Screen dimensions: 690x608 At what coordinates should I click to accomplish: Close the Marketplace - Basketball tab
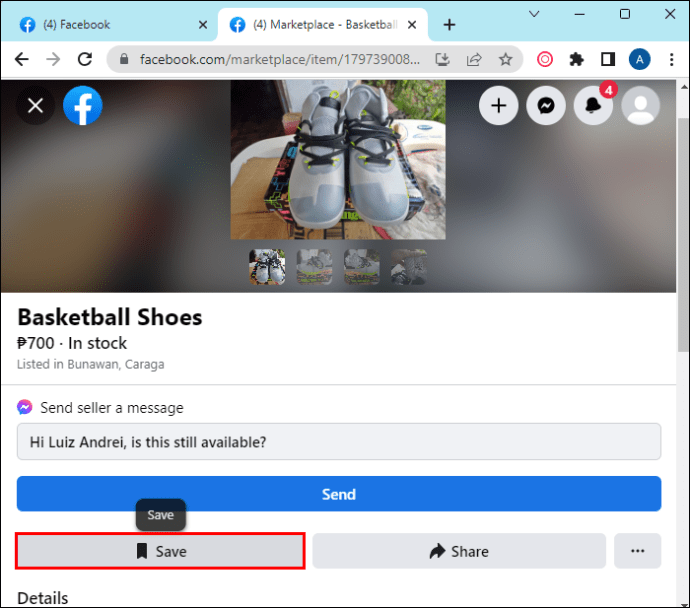coord(412,25)
